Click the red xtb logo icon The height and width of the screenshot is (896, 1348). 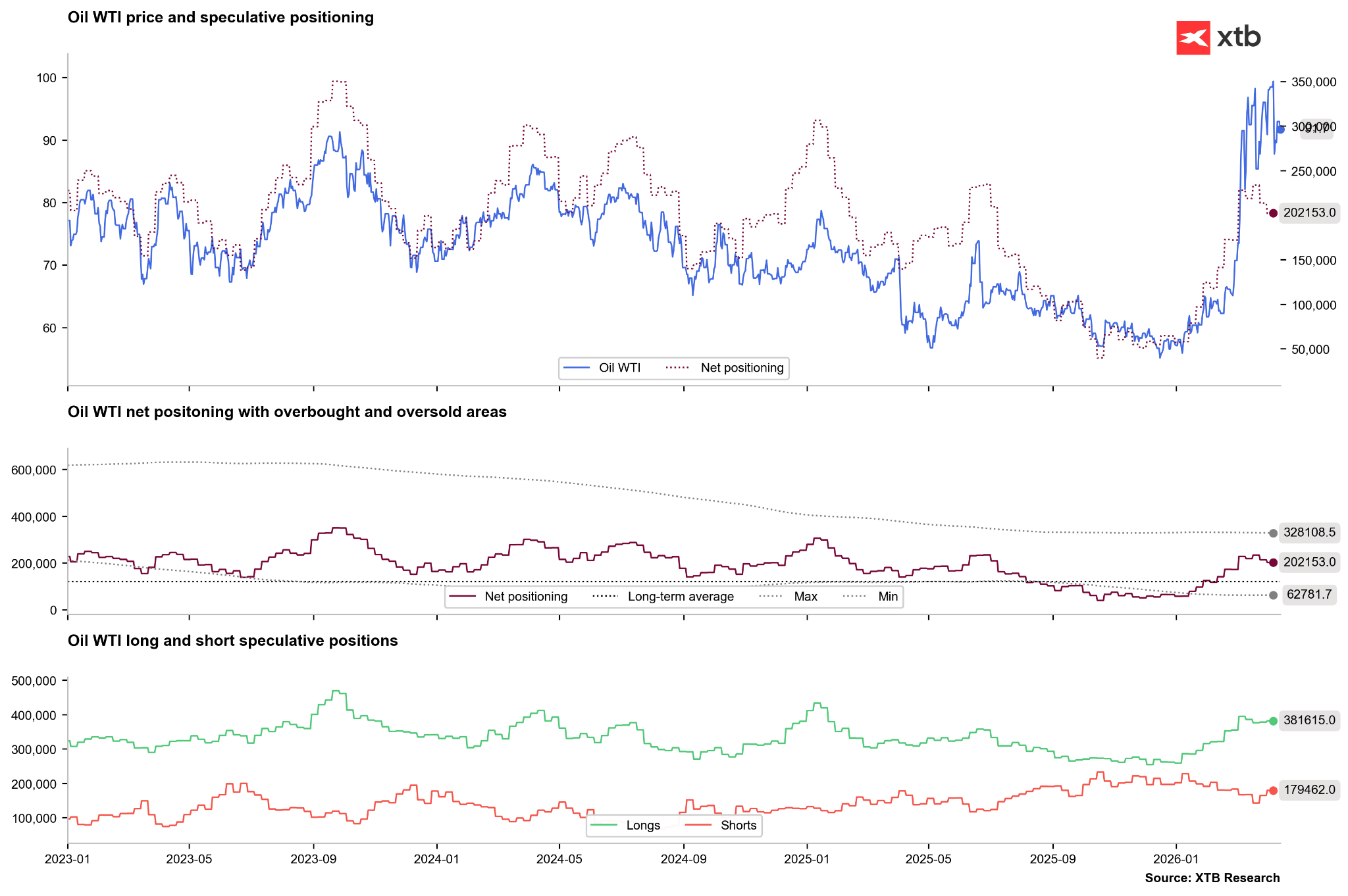click(x=1193, y=37)
